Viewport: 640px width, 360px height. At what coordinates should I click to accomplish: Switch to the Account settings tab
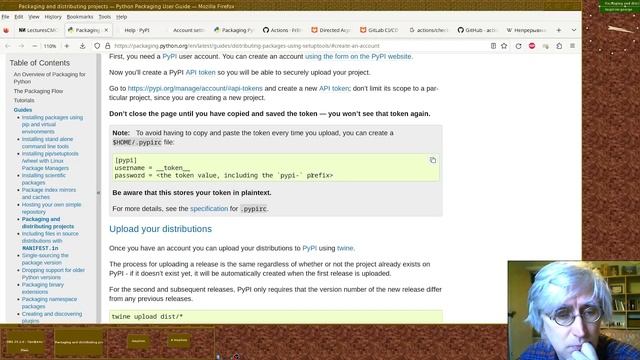point(188,30)
